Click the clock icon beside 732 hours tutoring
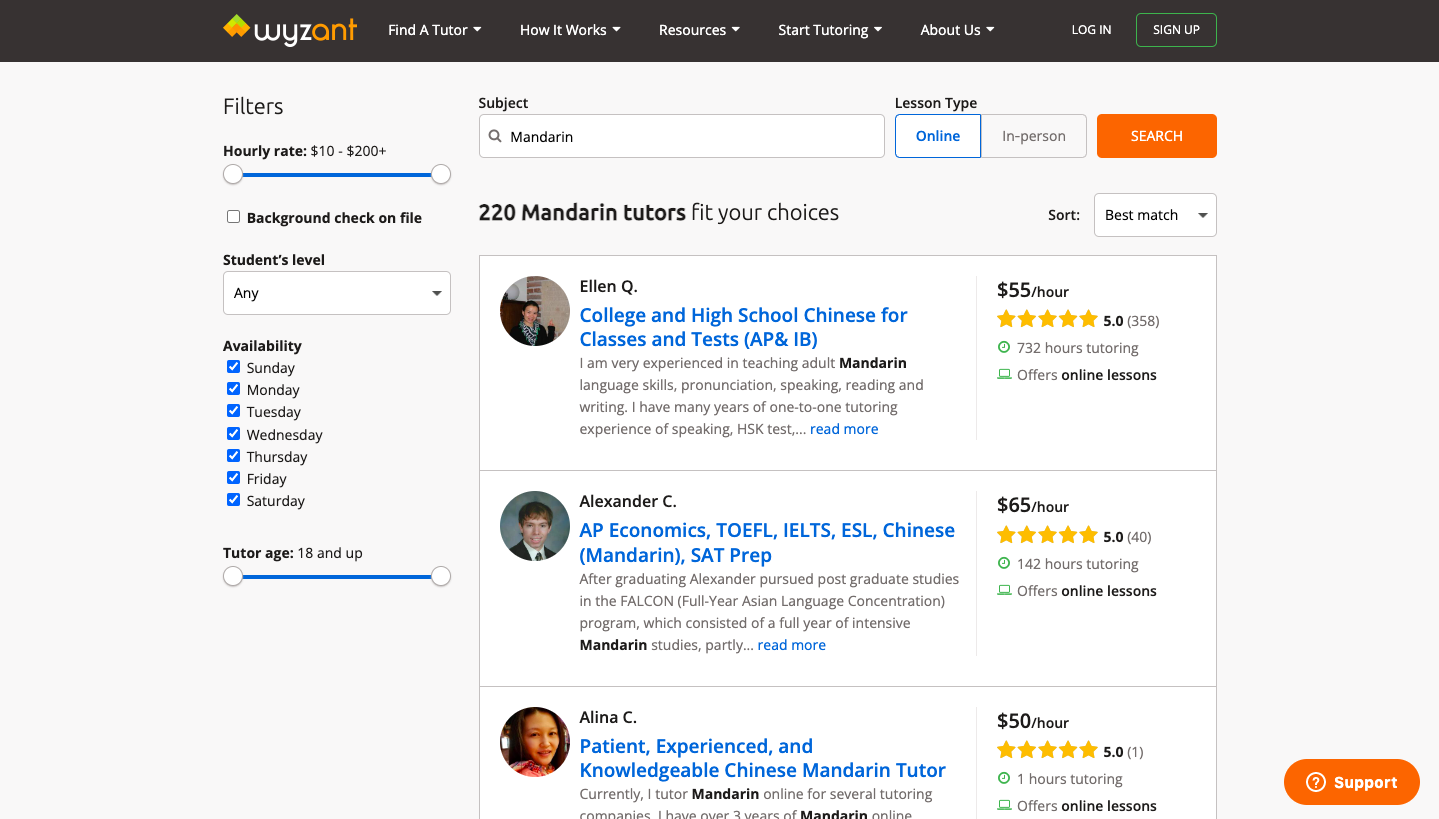This screenshot has height=819, width=1439. point(1004,348)
